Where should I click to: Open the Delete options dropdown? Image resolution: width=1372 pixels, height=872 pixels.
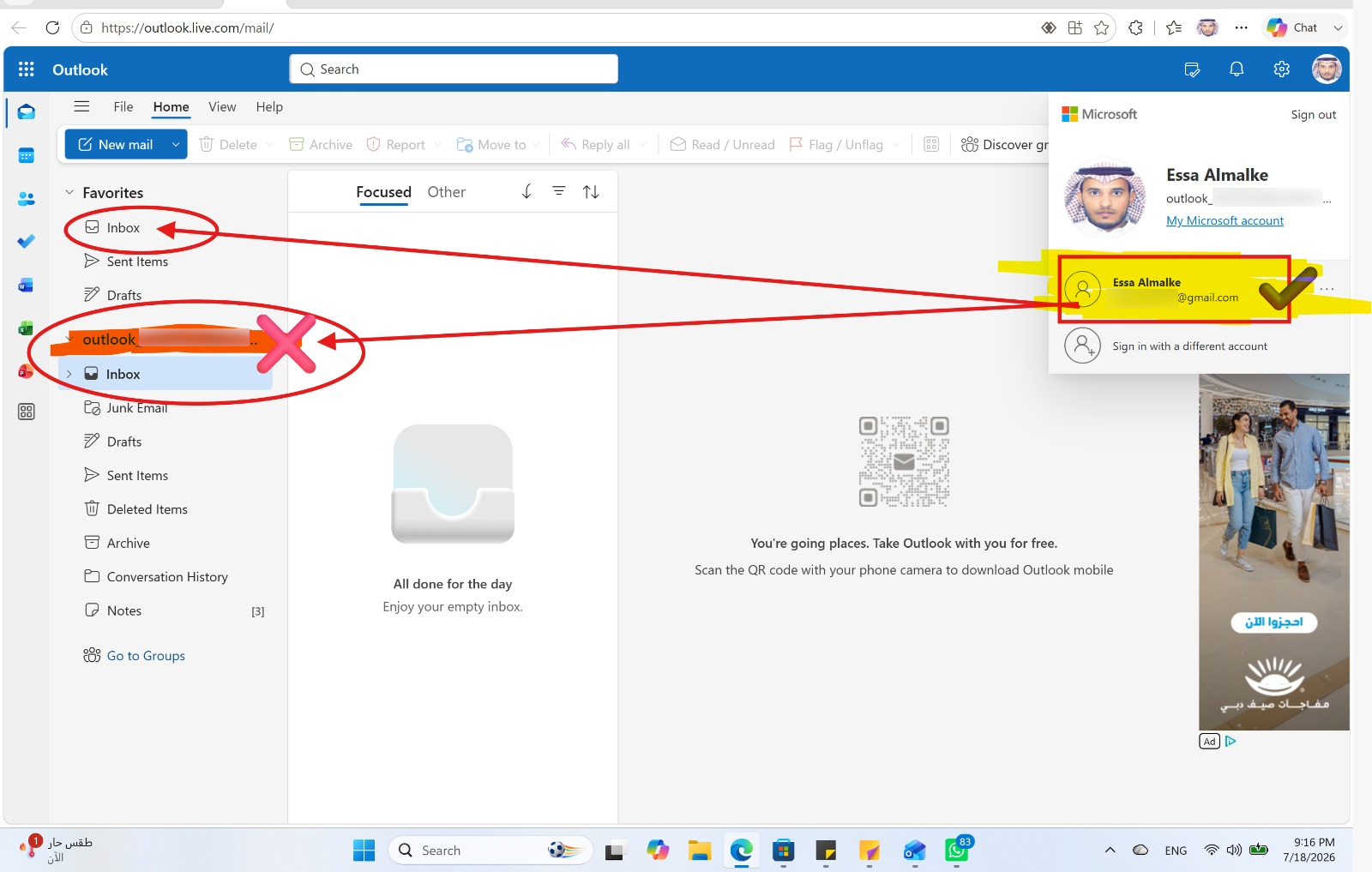point(269,144)
